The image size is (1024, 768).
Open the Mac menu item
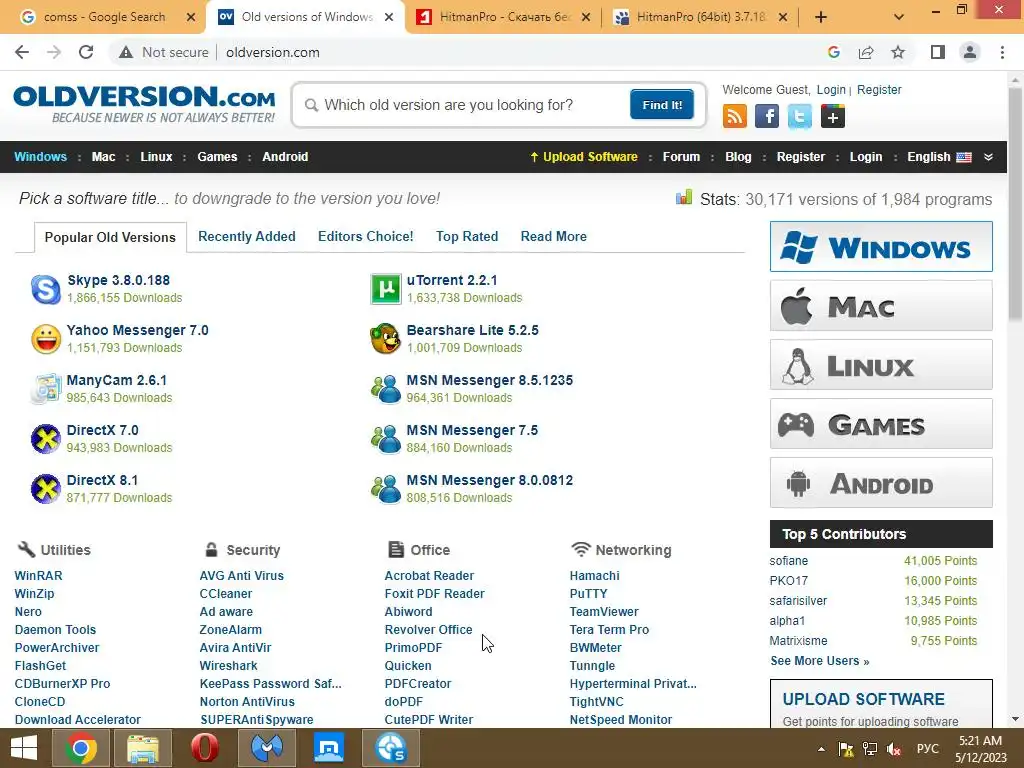103,157
